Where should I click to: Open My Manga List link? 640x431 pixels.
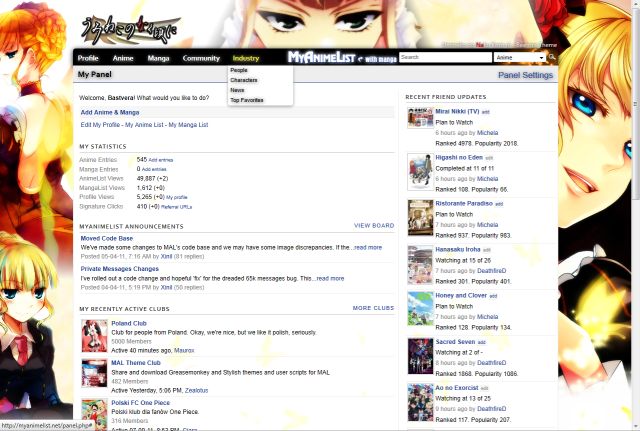pyautogui.click(x=188, y=124)
